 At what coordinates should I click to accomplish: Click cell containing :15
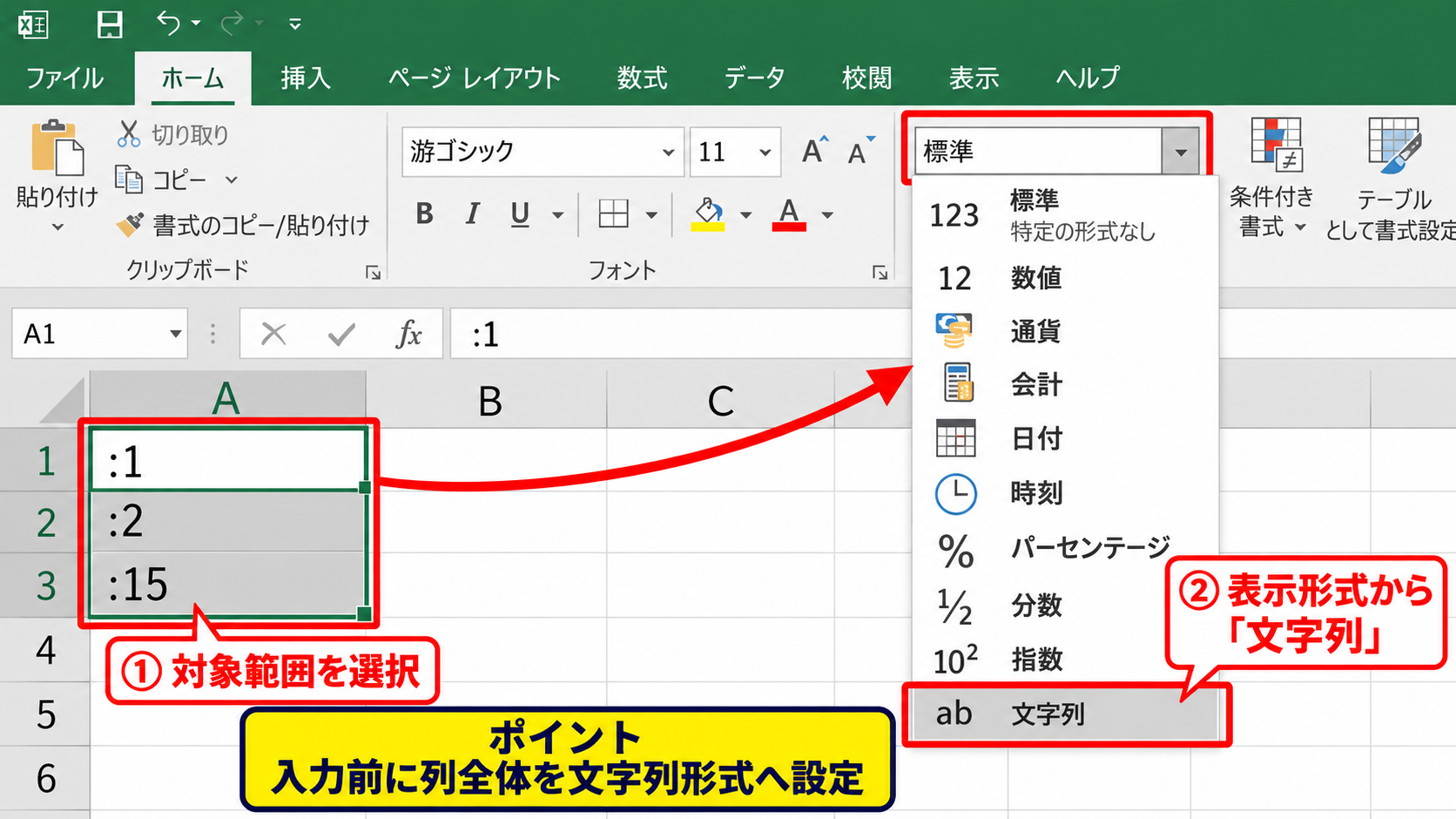tap(227, 584)
